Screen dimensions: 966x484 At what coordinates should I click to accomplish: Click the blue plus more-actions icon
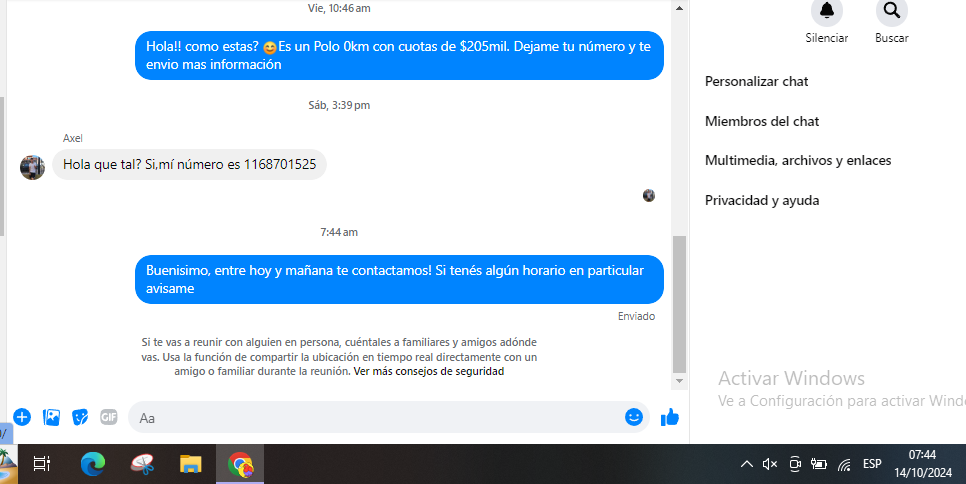pyautogui.click(x=21, y=417)
